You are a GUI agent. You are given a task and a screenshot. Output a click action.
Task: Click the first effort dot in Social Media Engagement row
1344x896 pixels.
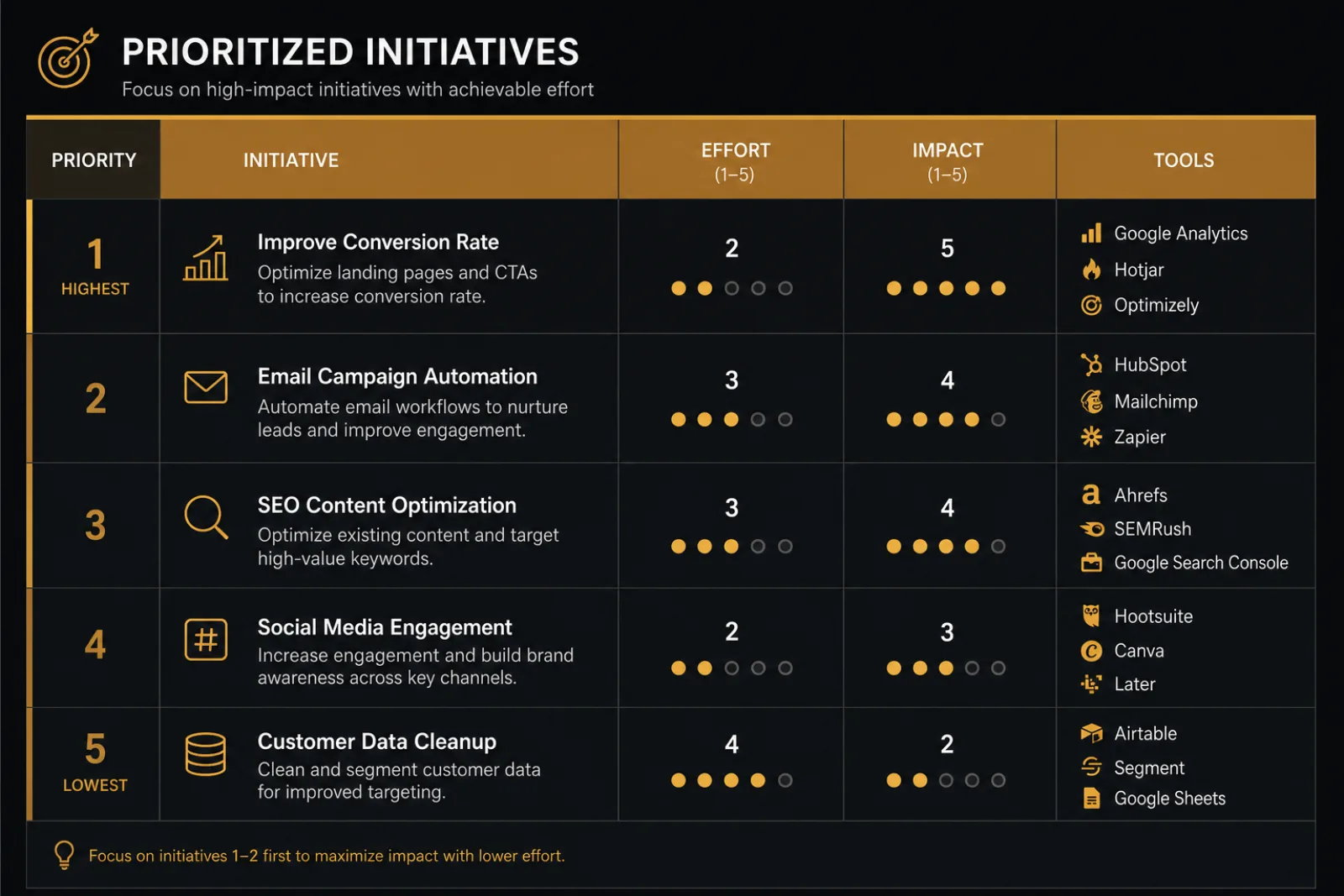point(679,668)
